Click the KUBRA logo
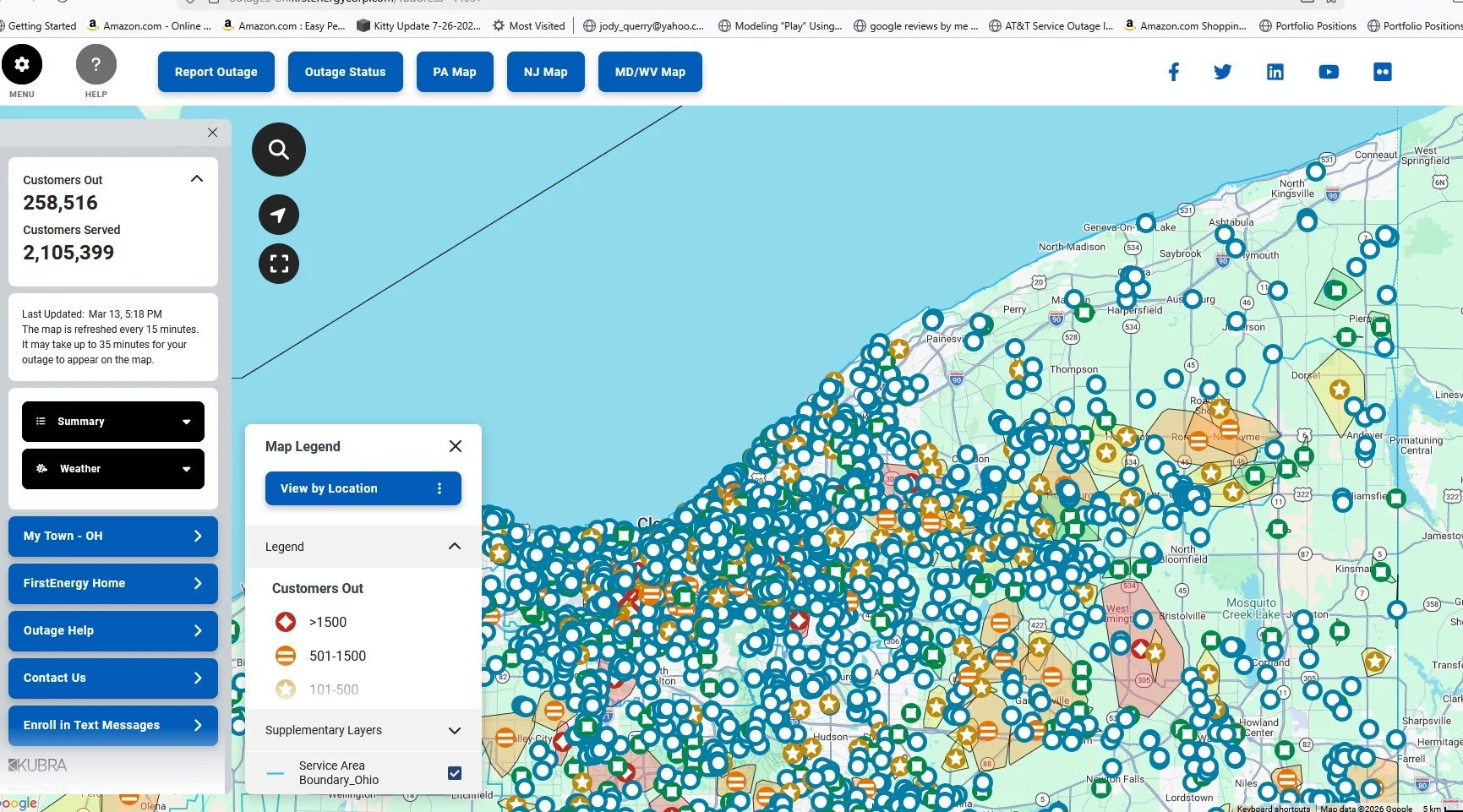 pos(38,765)
